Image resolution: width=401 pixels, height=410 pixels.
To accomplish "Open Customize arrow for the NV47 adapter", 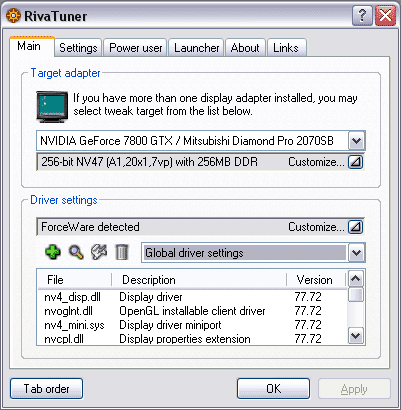I will click(356, 162).
